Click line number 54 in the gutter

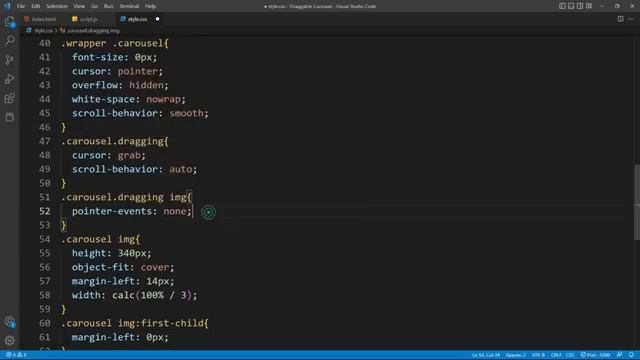tap(44, 239)
